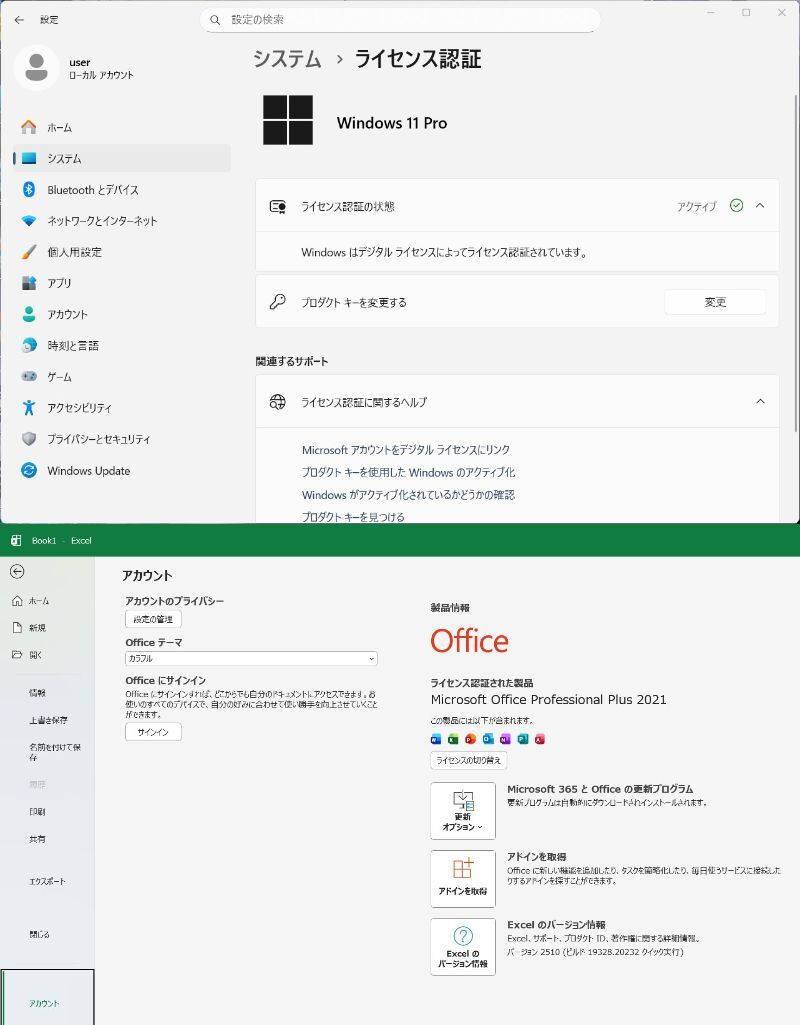Screen dimensions: 800x1025
Task: Select アカウント tab in Excel backstage
Action: (x=46, y=1002)
